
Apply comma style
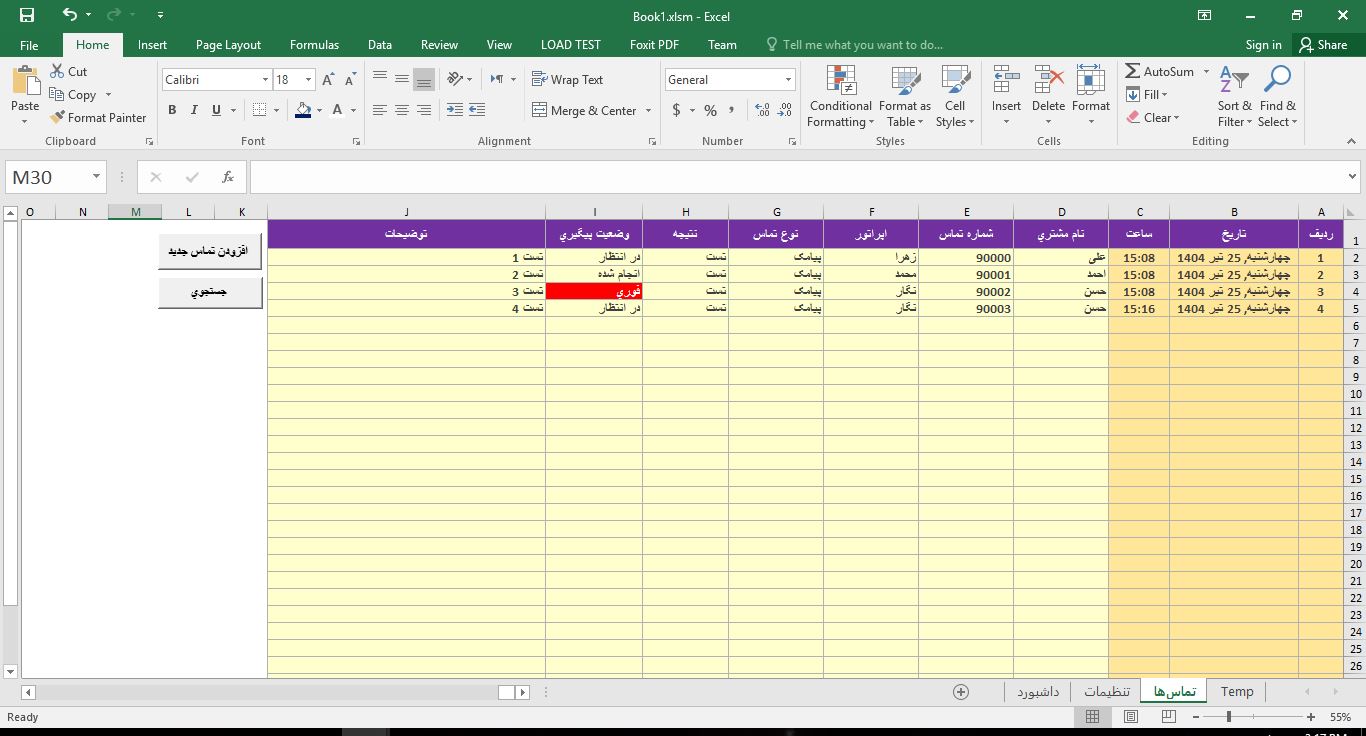point(732,111)
